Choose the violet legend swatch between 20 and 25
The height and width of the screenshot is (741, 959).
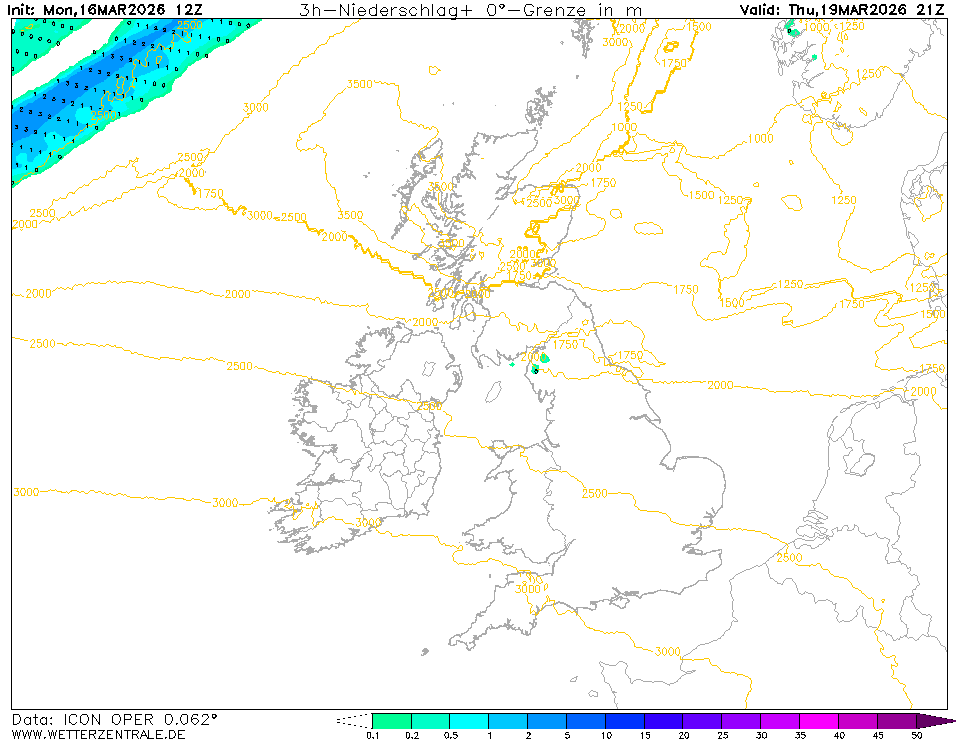coord(703,720)
